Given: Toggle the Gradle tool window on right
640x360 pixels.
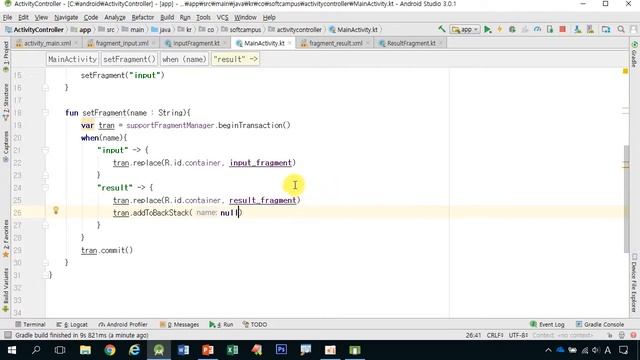Looking at the screenshot, I should click(x=635, y=53).
